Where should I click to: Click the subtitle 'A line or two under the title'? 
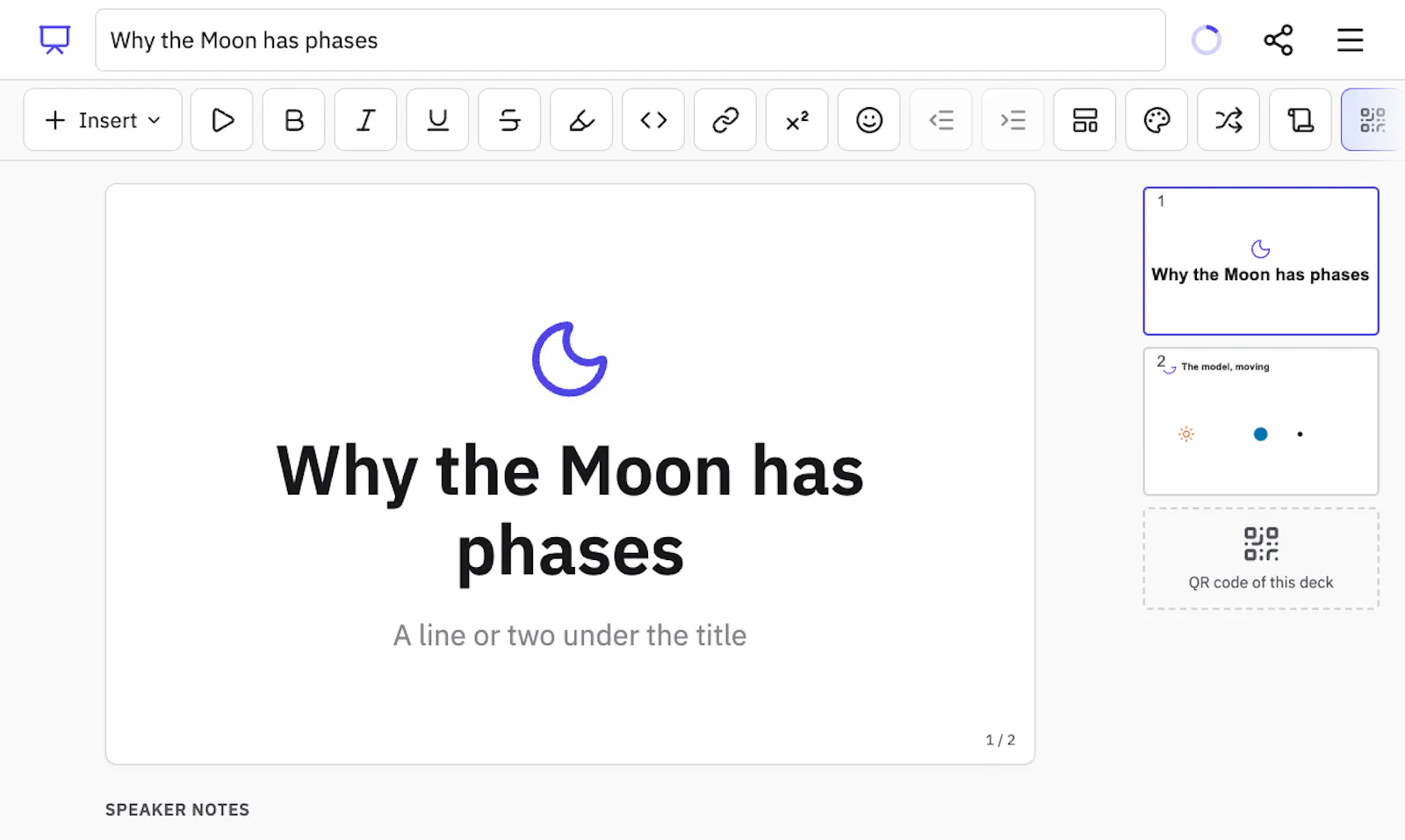(570, 635)
